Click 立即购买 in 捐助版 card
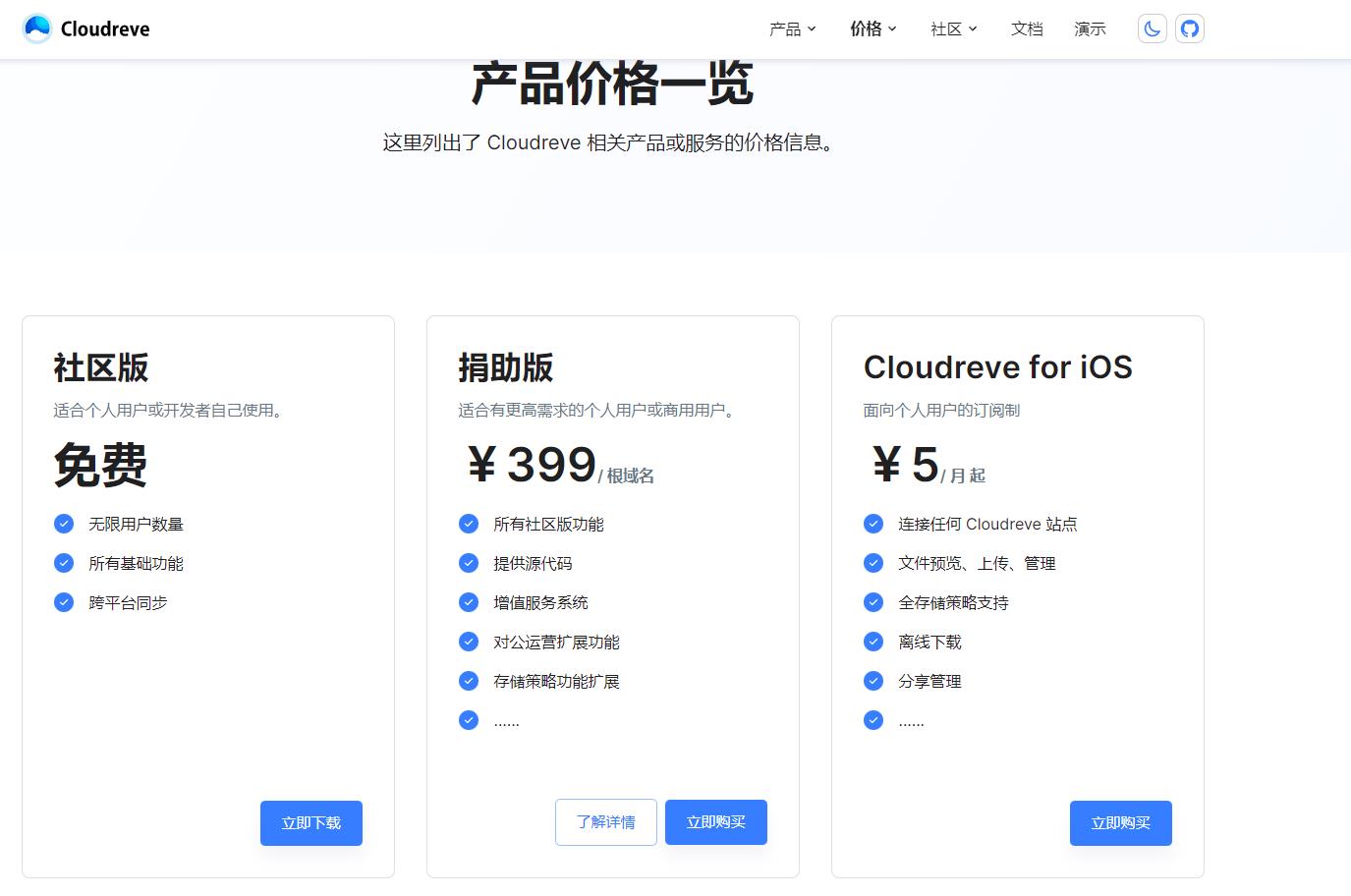1351x896 pixels. [716, 822]
